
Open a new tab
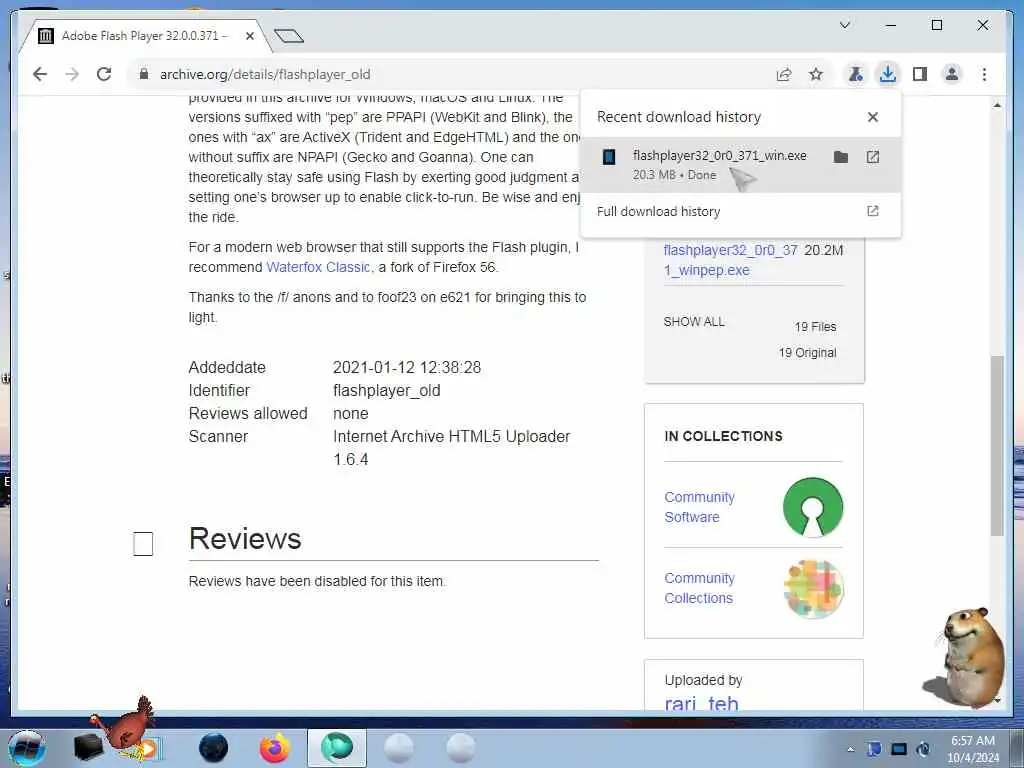[289, 36]
